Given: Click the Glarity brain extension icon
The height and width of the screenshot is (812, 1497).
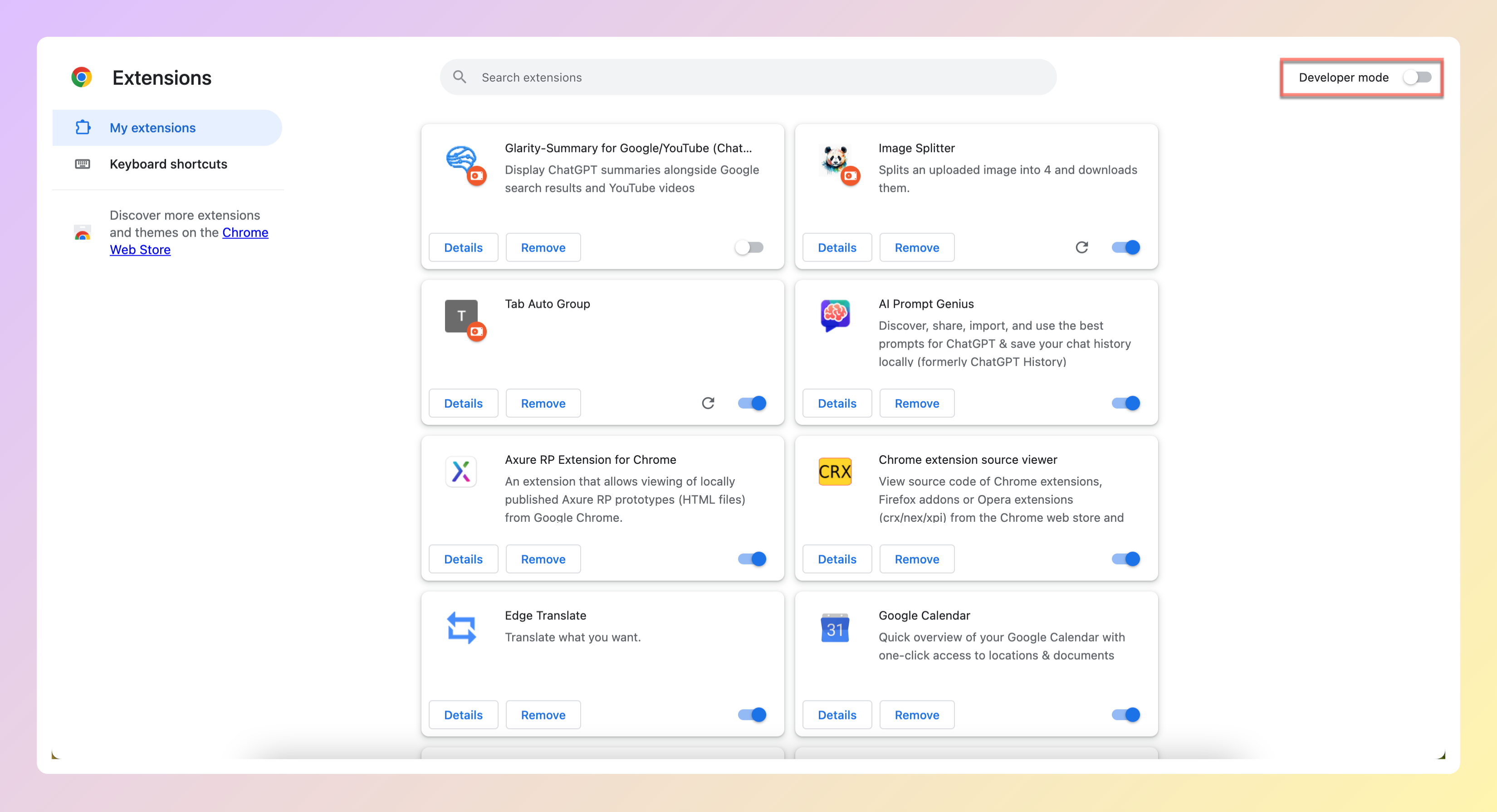Looking at the screenshot, I should pyautogui.click(x=461, y=159).
